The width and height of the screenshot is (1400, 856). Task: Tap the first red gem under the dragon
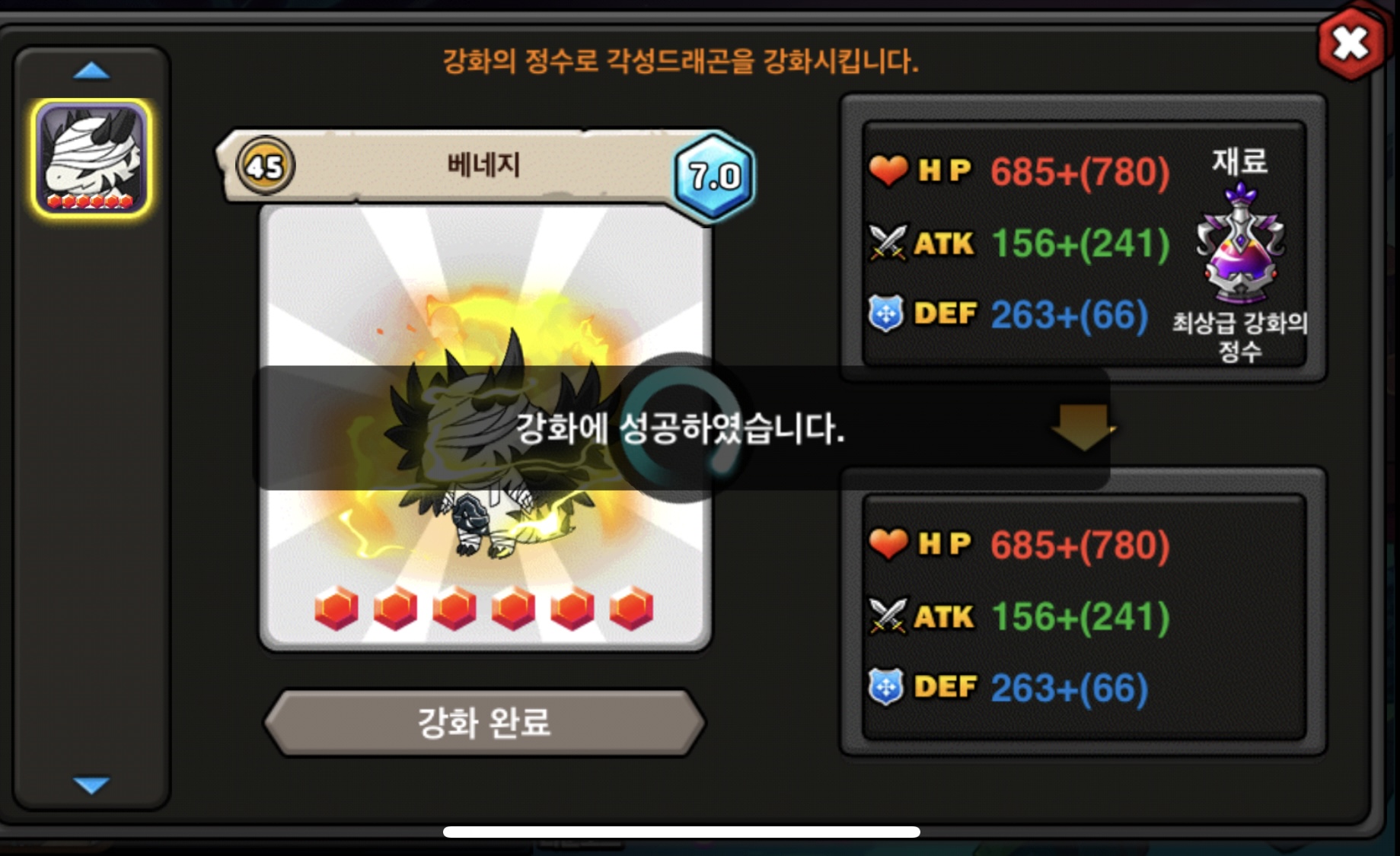tap(336, 608)
